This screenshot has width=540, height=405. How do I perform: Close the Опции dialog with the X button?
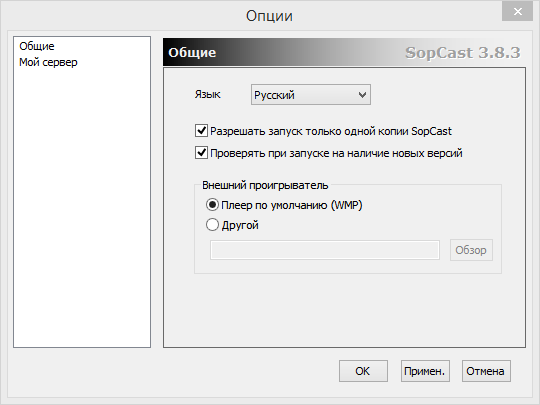pos(517,12)
